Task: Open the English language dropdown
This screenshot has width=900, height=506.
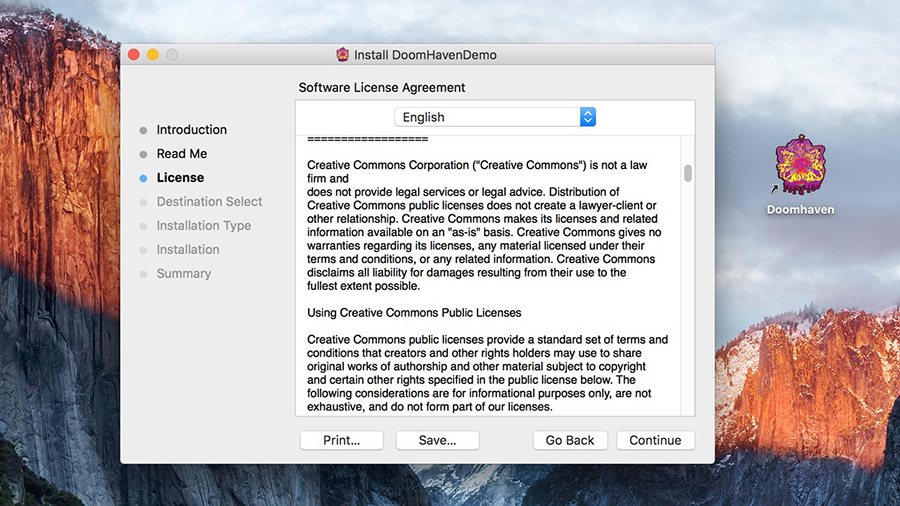Action: click(495, 117)
